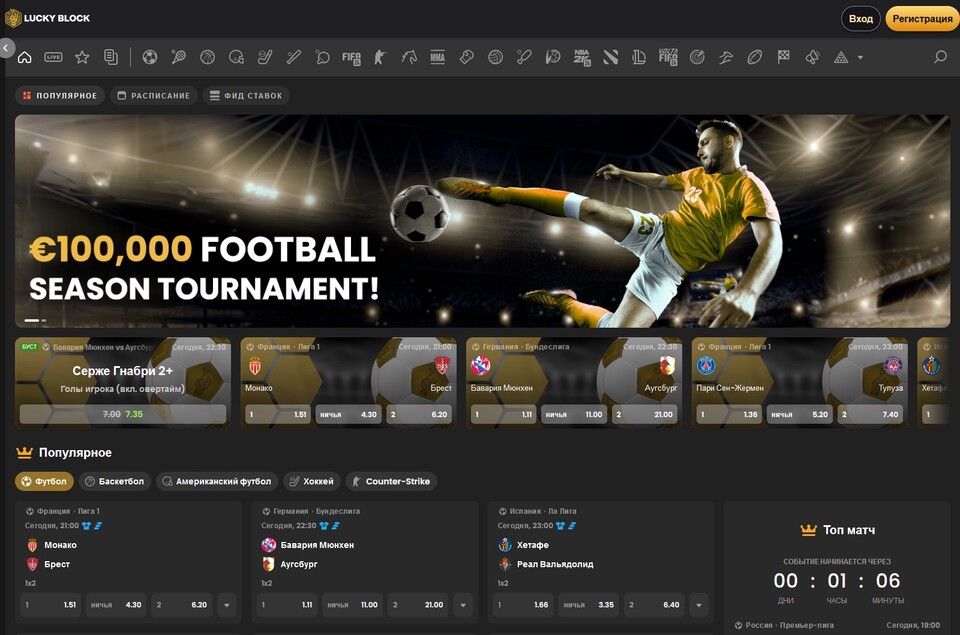This screenshot has height=635, width=960.
Task: Expand more markets for Хетафе match
Action: 699,605
